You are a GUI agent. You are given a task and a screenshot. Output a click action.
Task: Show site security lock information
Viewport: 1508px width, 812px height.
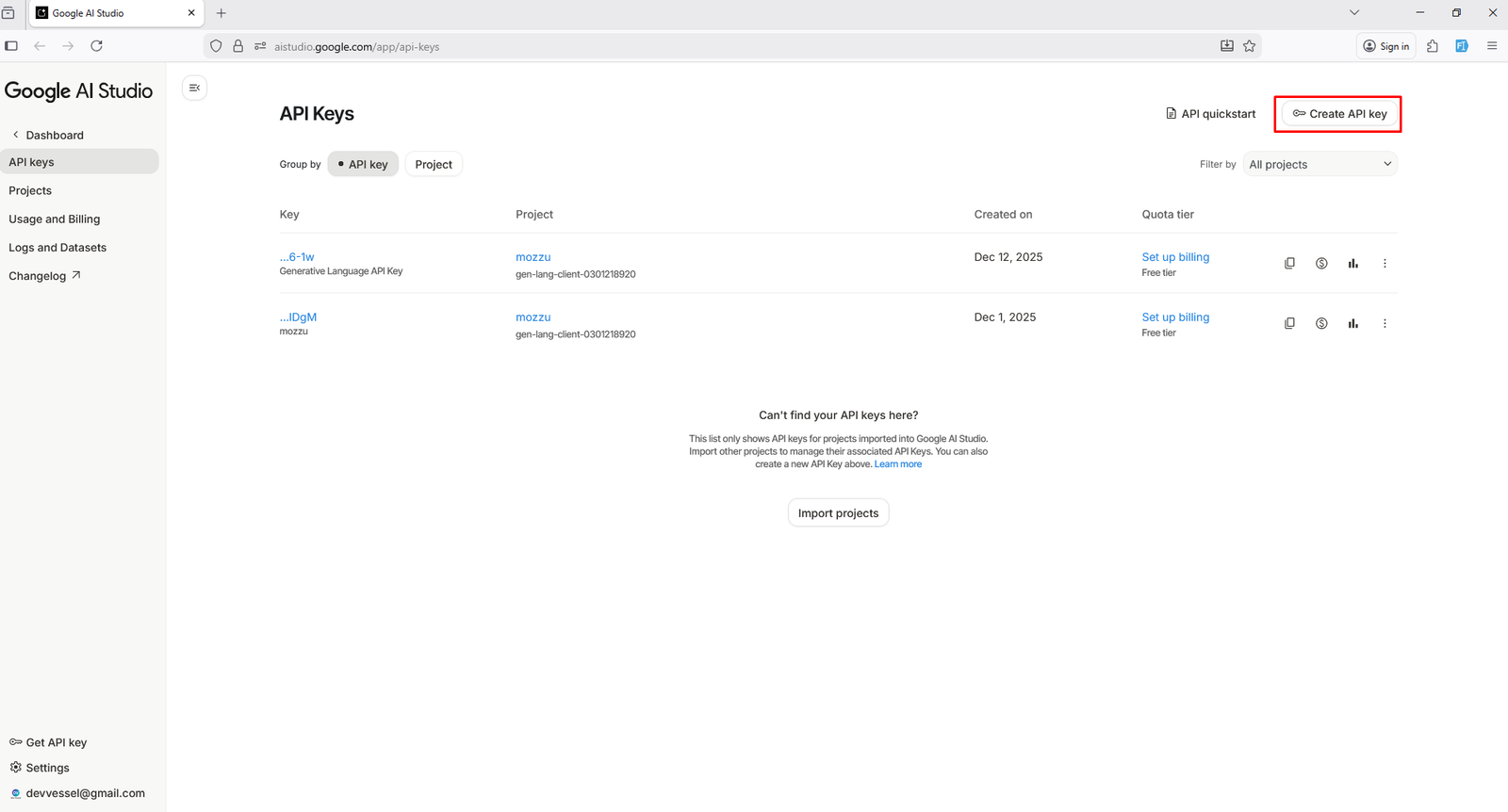pos(238,46)
